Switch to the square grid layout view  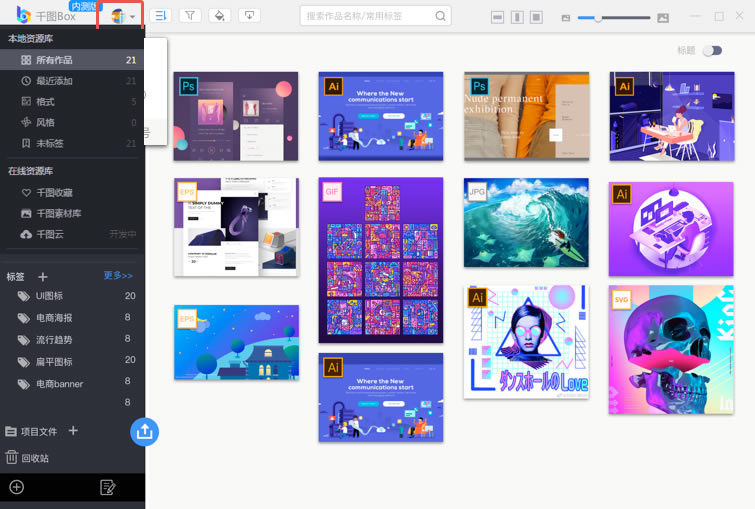(x=536, y=18)
